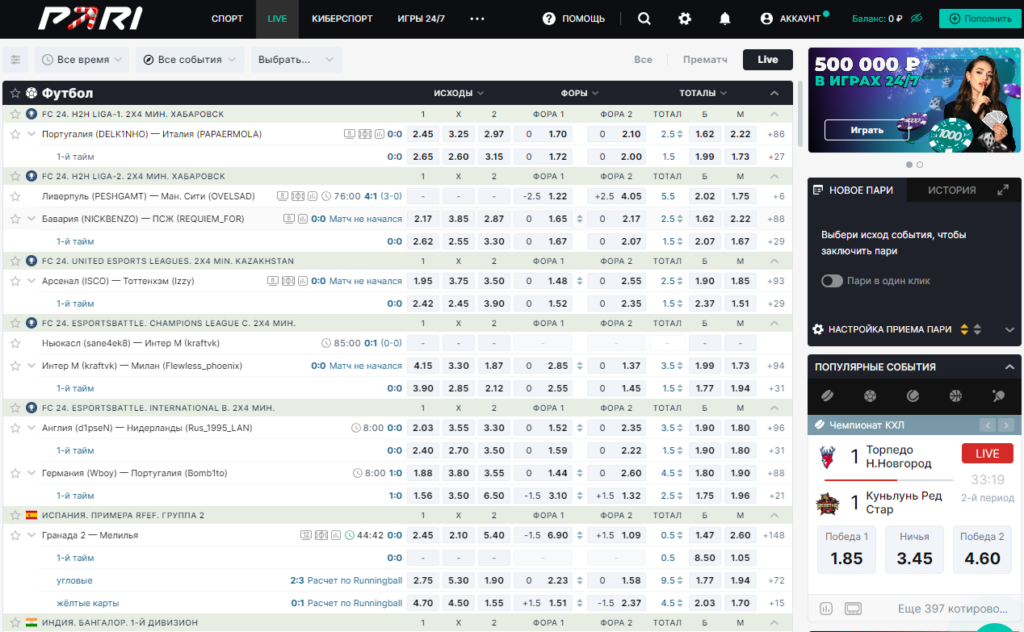
Task: Expand НАСТРОЙКА ПРИЕМА ПАРИ section
Action: 1010,330
